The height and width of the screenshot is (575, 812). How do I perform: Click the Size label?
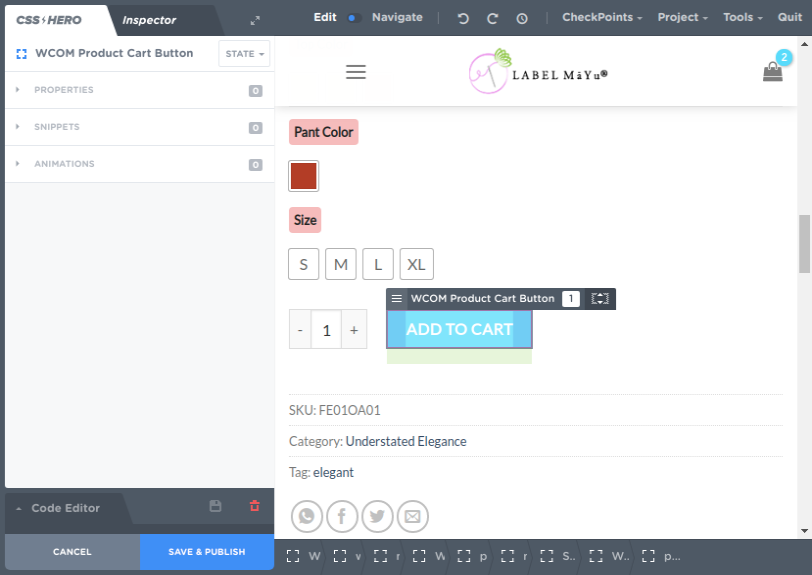click(x=305, y=220)
